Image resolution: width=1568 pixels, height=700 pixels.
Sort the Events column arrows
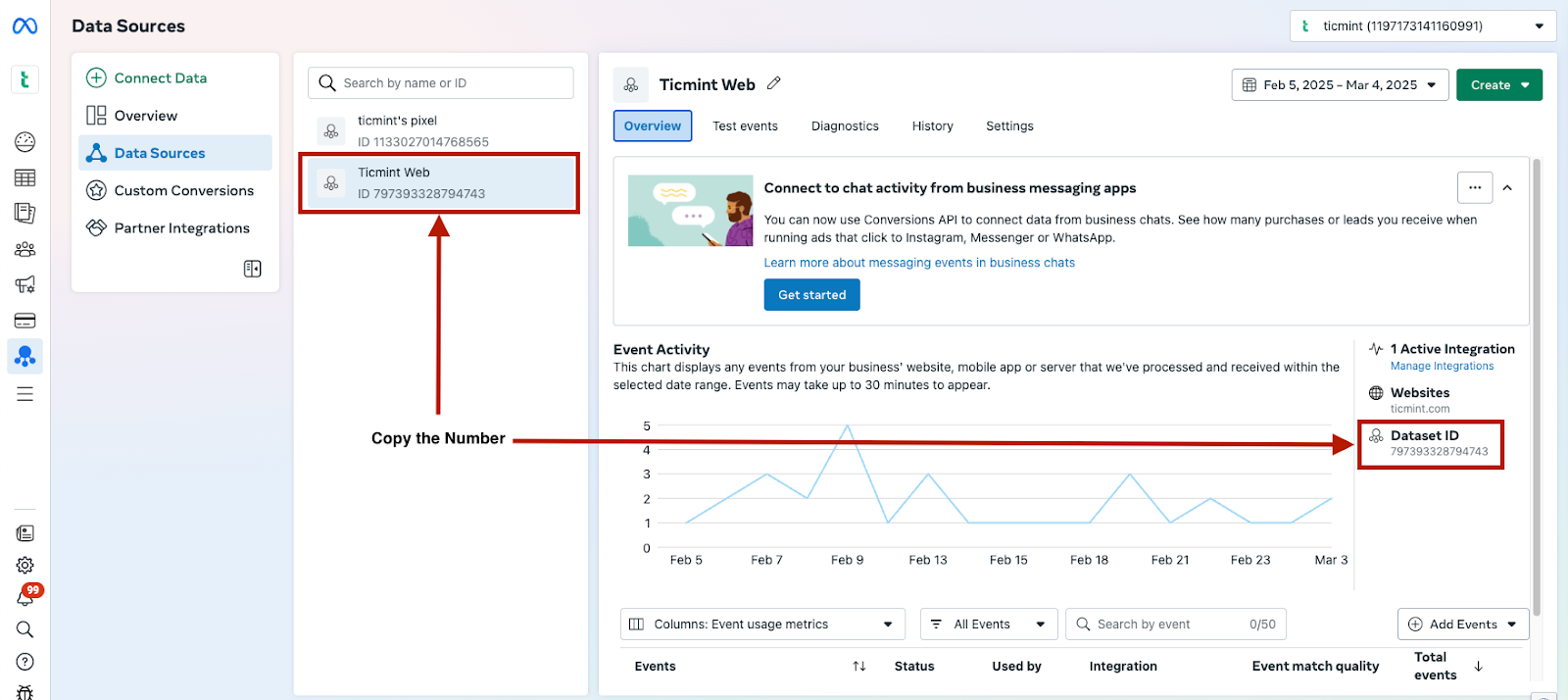click(859, 666)
